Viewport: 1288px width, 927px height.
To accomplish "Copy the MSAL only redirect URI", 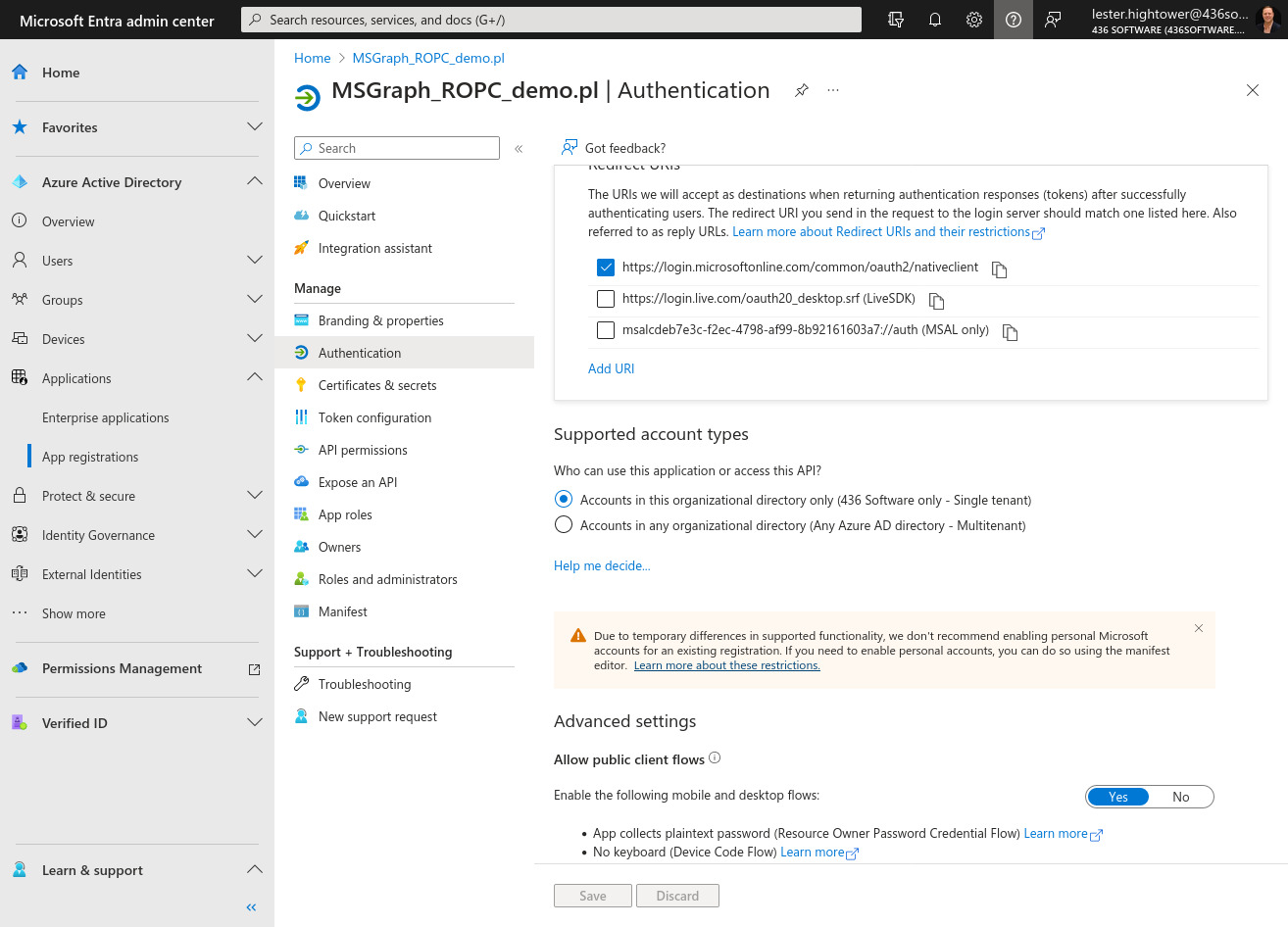I will point(1010,332).
